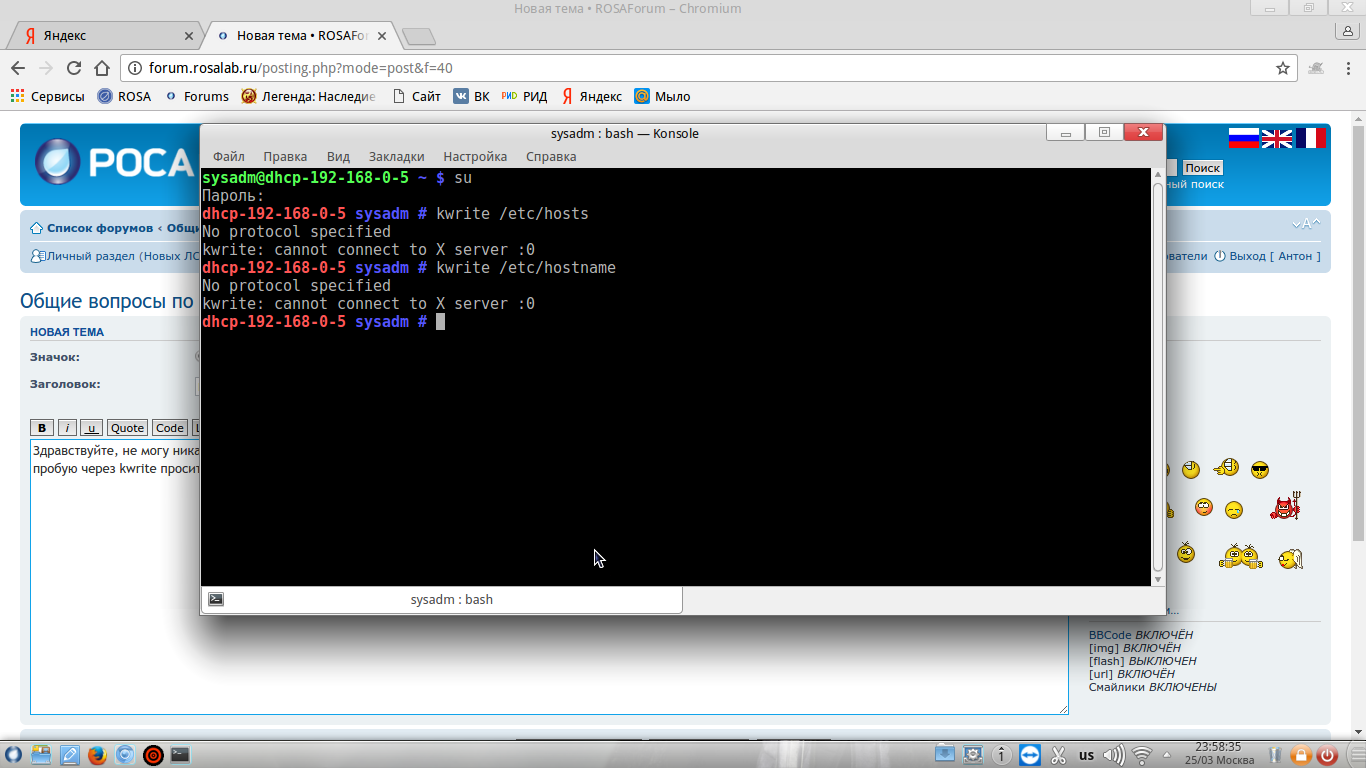Change forum font size control
This screenshot has height=768, width=1366.
point(1306,224)
